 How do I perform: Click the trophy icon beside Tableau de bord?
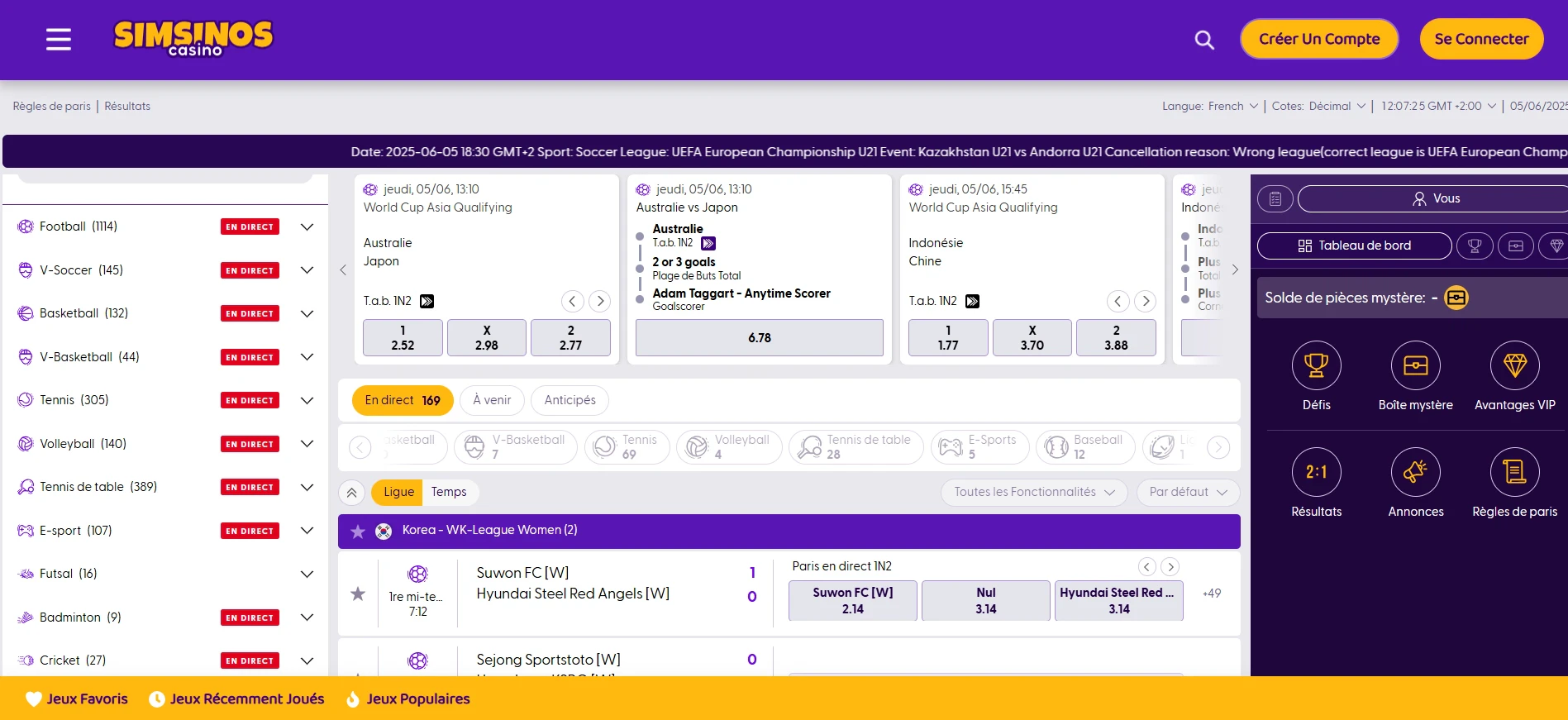click(x=1474, y=246)
